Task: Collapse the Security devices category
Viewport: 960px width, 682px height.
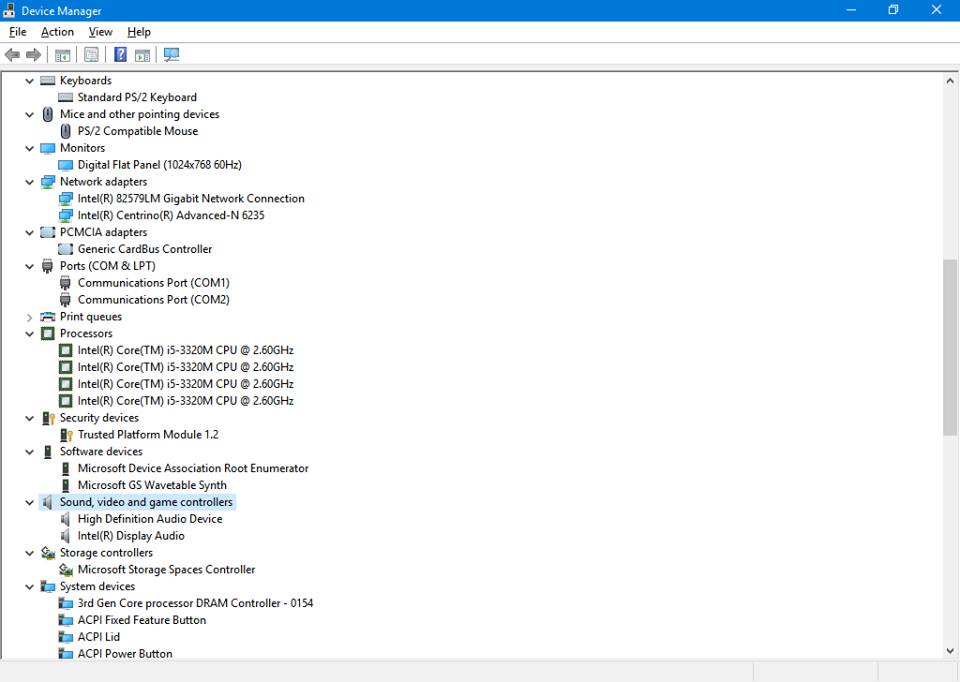Action: pos(29,418)
